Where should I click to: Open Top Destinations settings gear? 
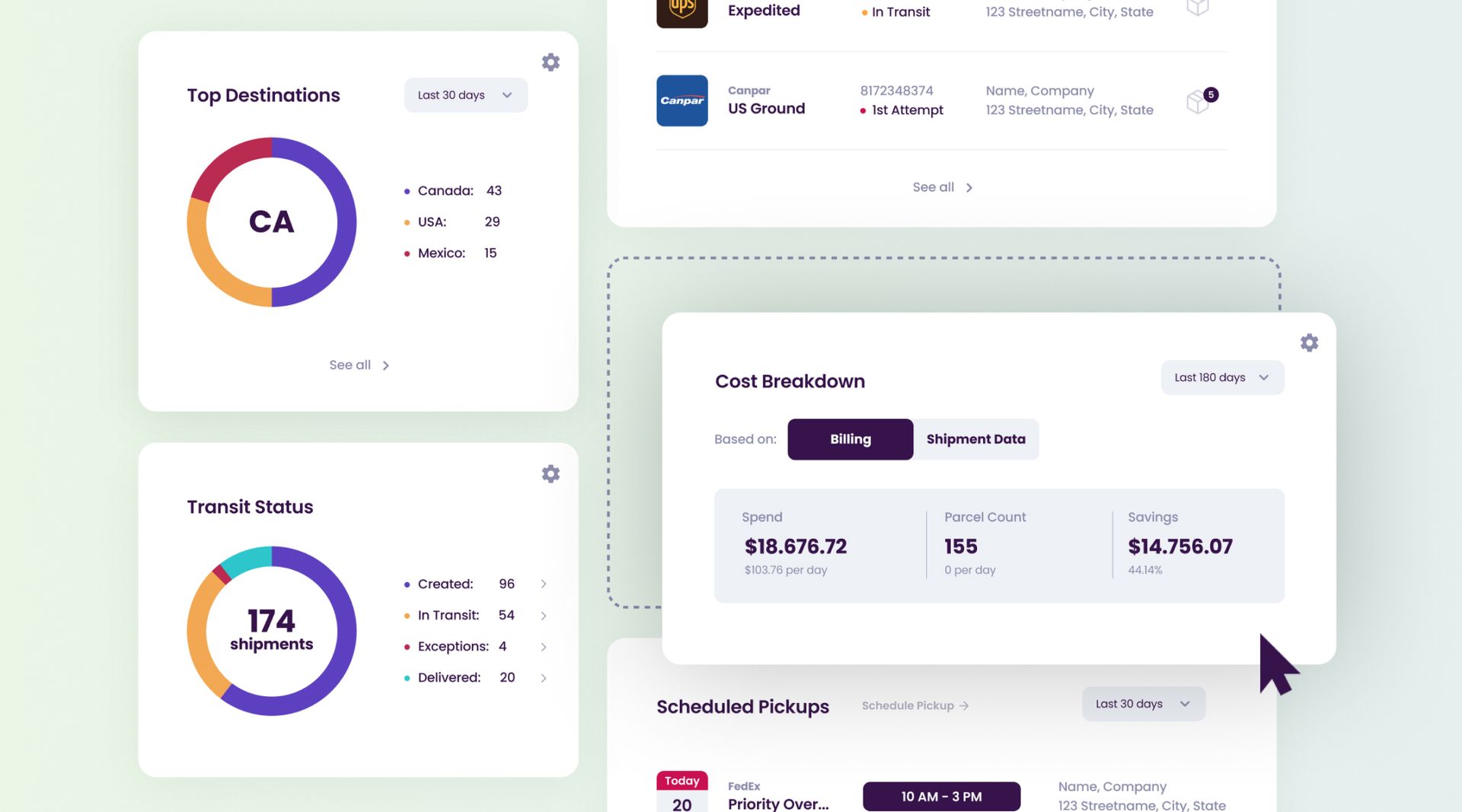coord(551,62)
